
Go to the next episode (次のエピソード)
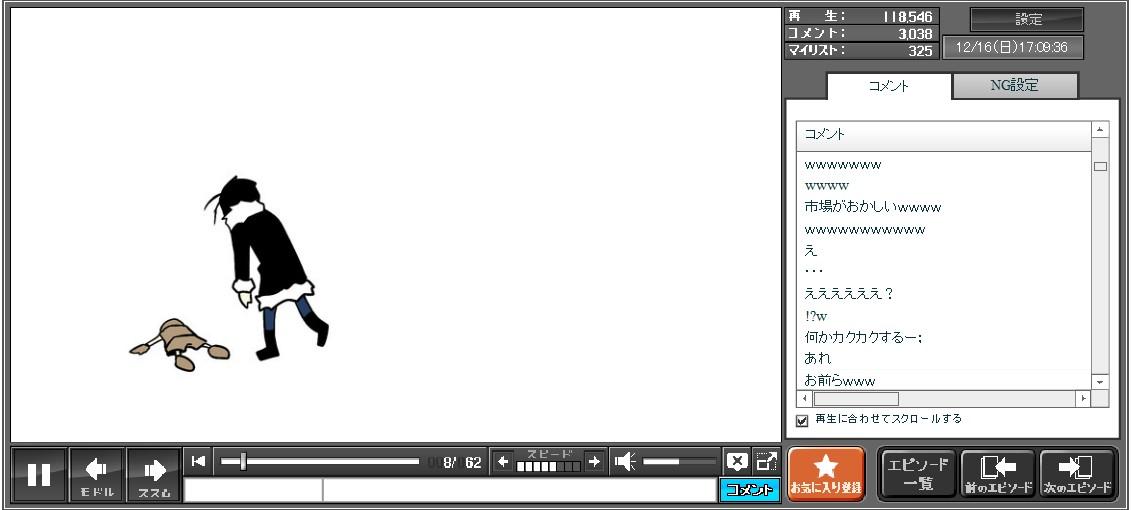click(x=1077, y=474)
